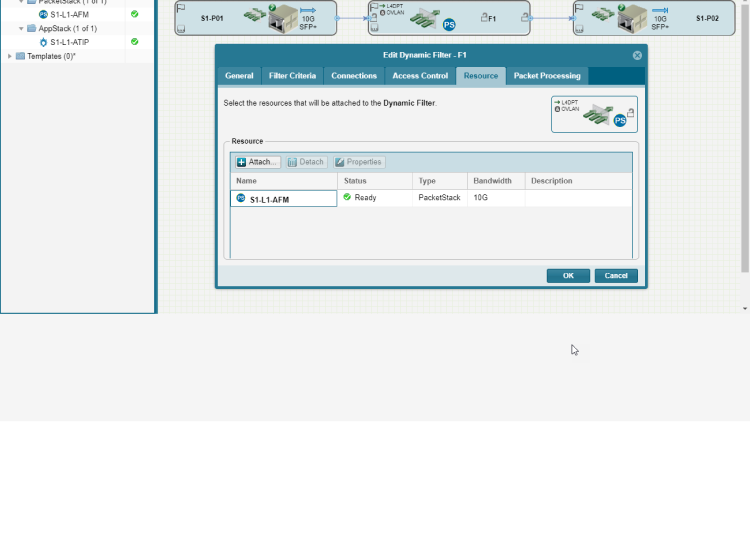Viewport: 750px width, 540px height.
Task: Click the S1-L1-ATIP AppStack icon in tree
Action: tap(43, 43)
